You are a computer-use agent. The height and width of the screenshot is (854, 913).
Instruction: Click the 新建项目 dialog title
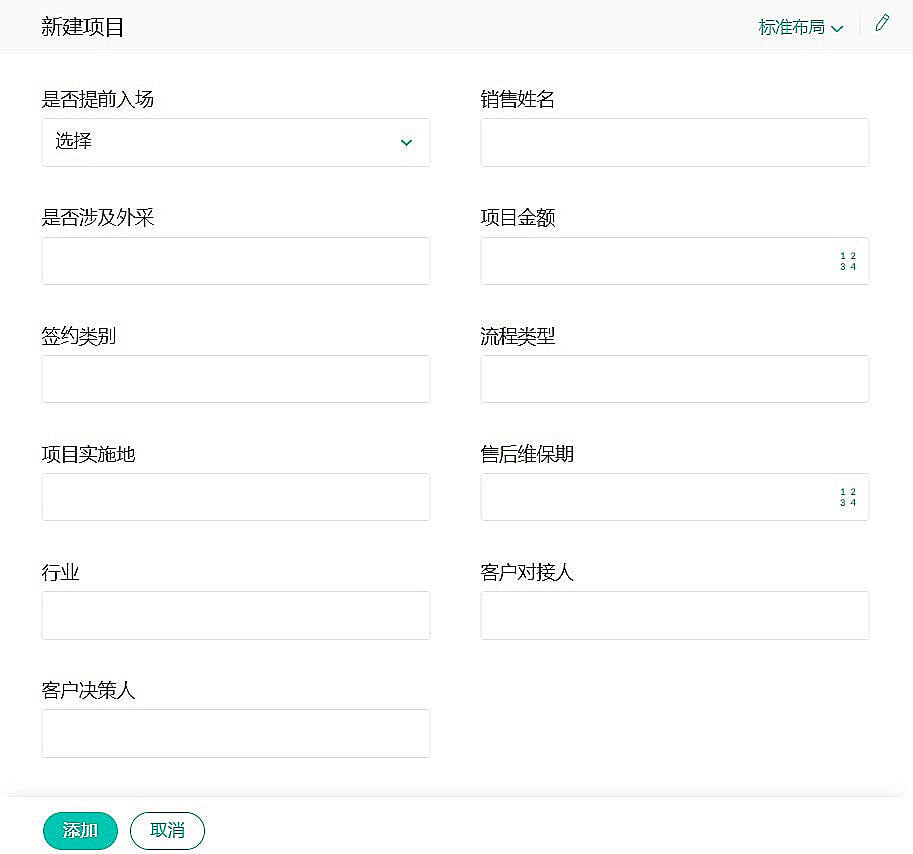[82, 27]
